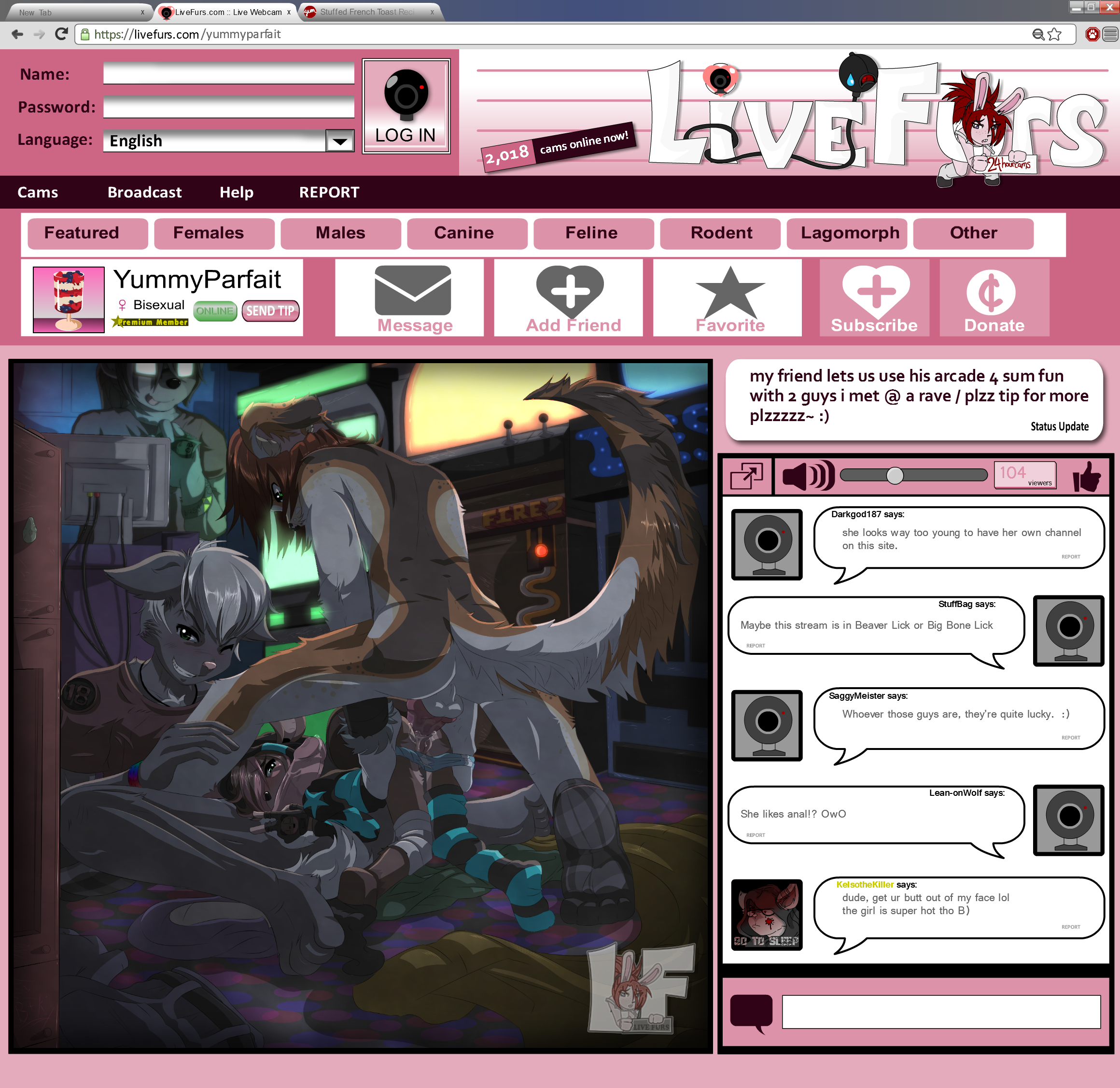
Task: Open the Message envelope icon
Action: point(413,291)
